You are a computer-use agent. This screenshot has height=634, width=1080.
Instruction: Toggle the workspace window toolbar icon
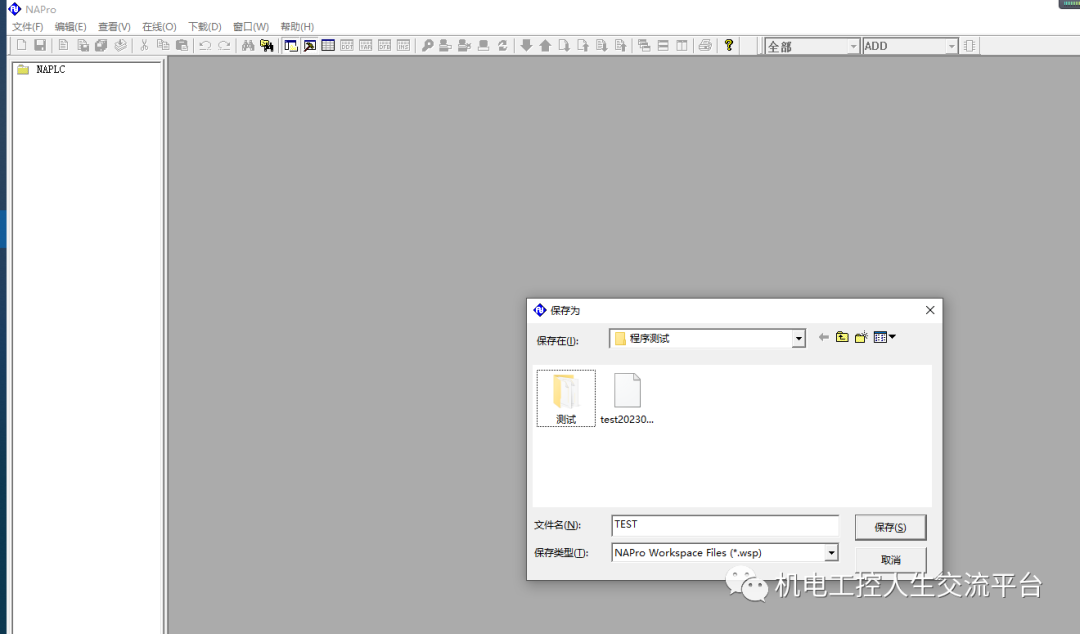[291, 45]
